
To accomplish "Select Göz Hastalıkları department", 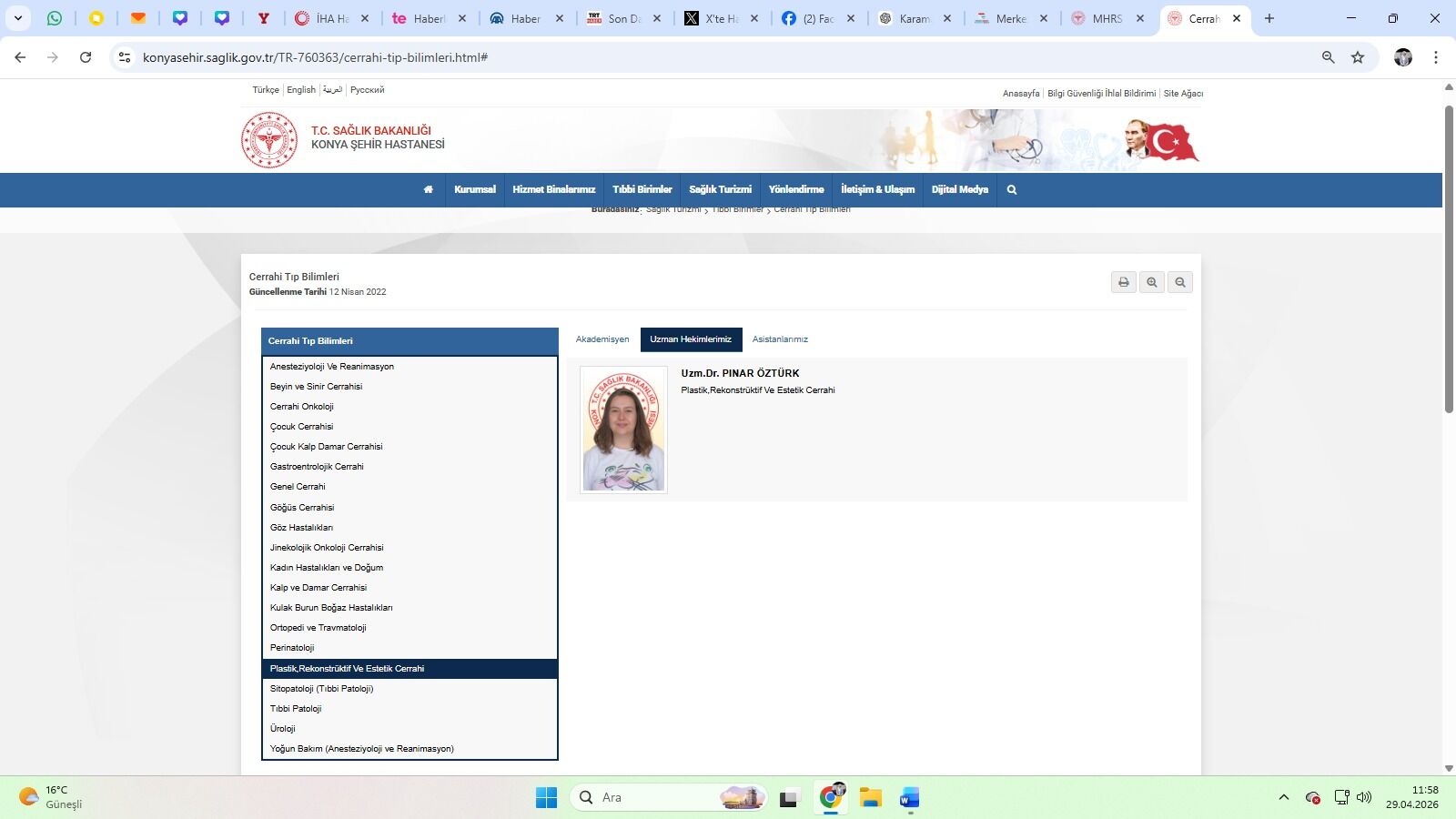I will (409, 528).
